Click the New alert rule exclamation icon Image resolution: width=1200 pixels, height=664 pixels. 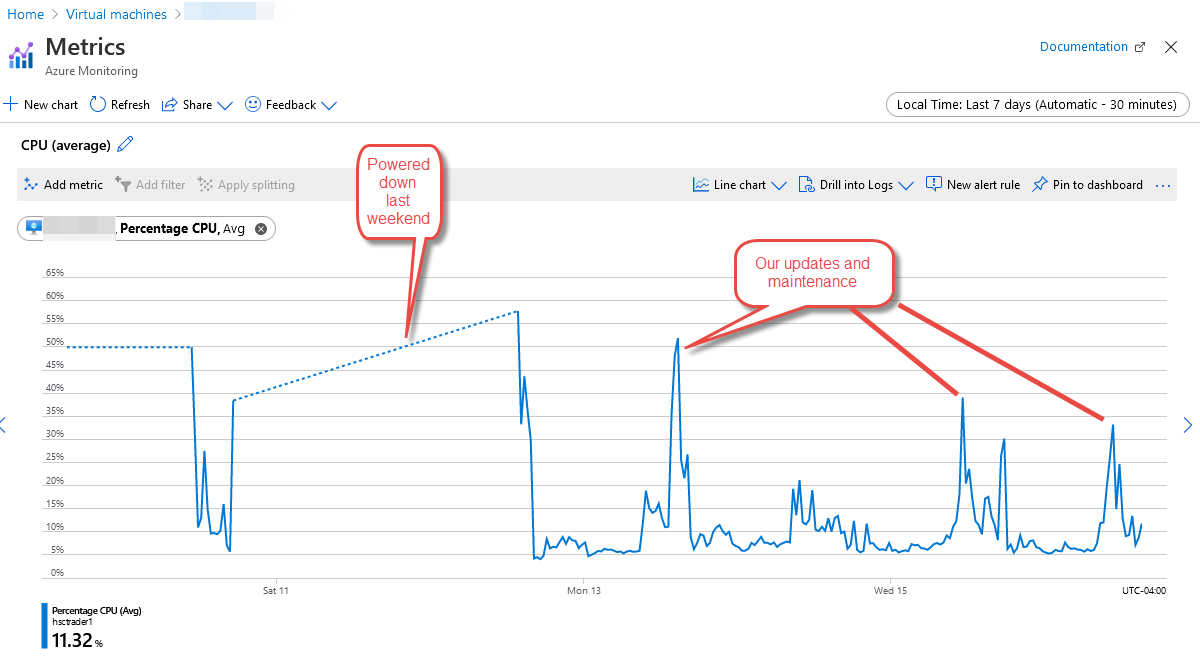(934, 184)
